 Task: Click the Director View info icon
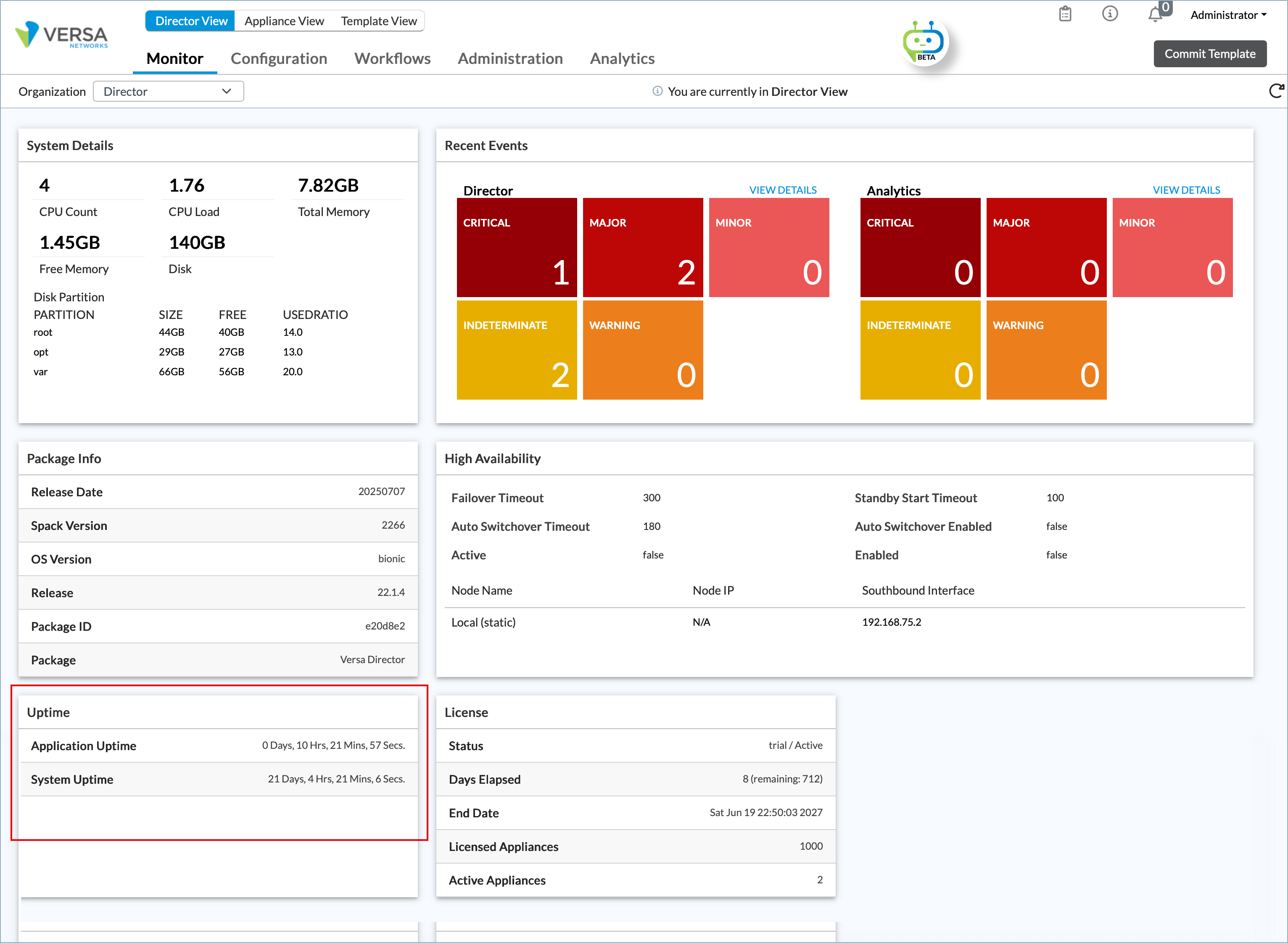(x=657, y=91)
